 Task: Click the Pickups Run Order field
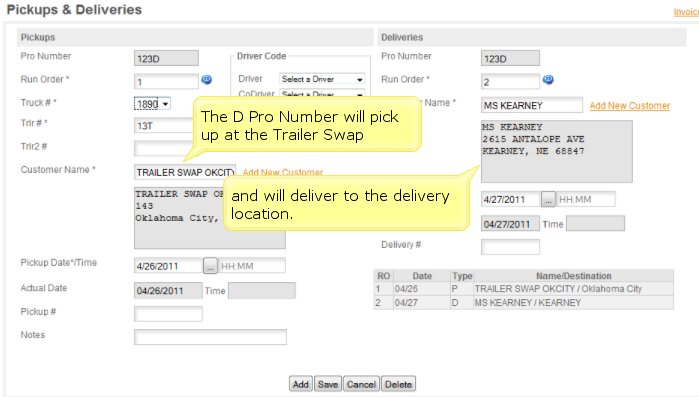coord(166,82)
